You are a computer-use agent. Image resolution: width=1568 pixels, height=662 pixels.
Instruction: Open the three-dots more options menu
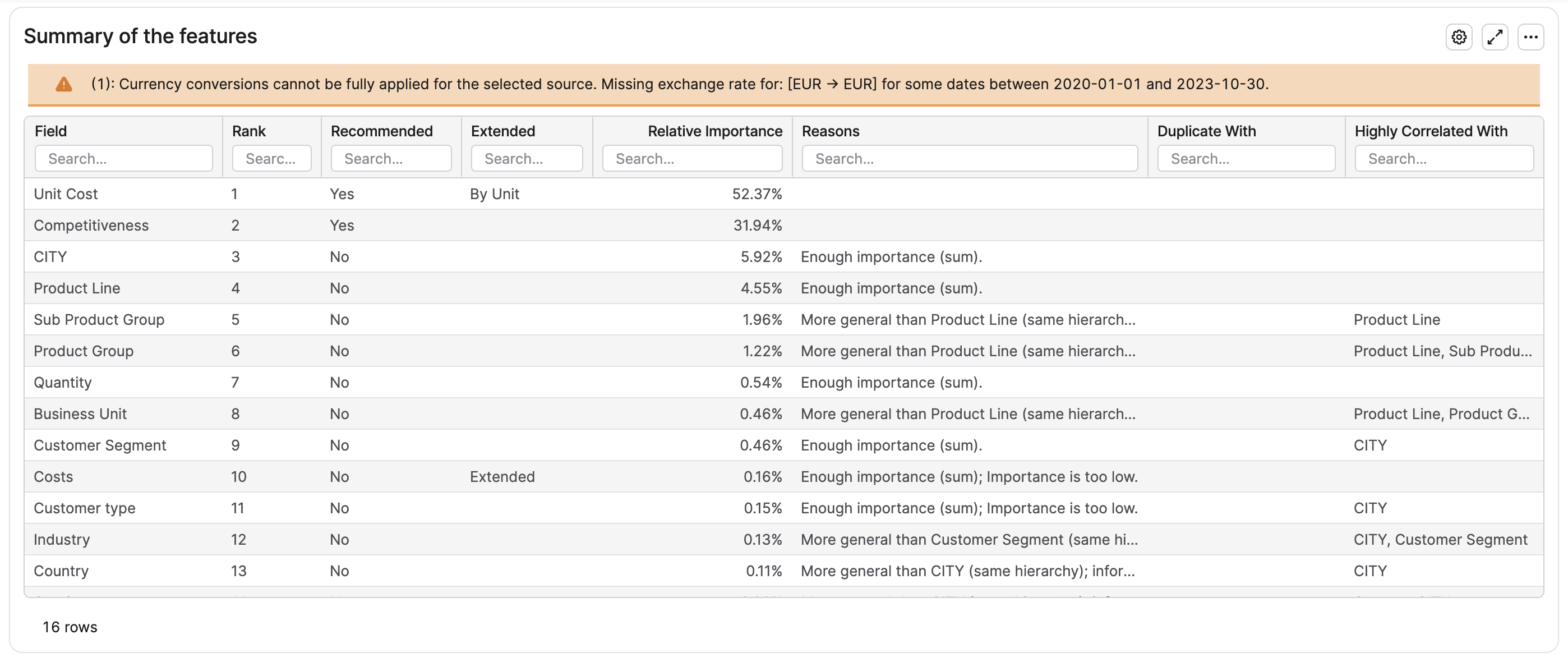coord(1530,37)
